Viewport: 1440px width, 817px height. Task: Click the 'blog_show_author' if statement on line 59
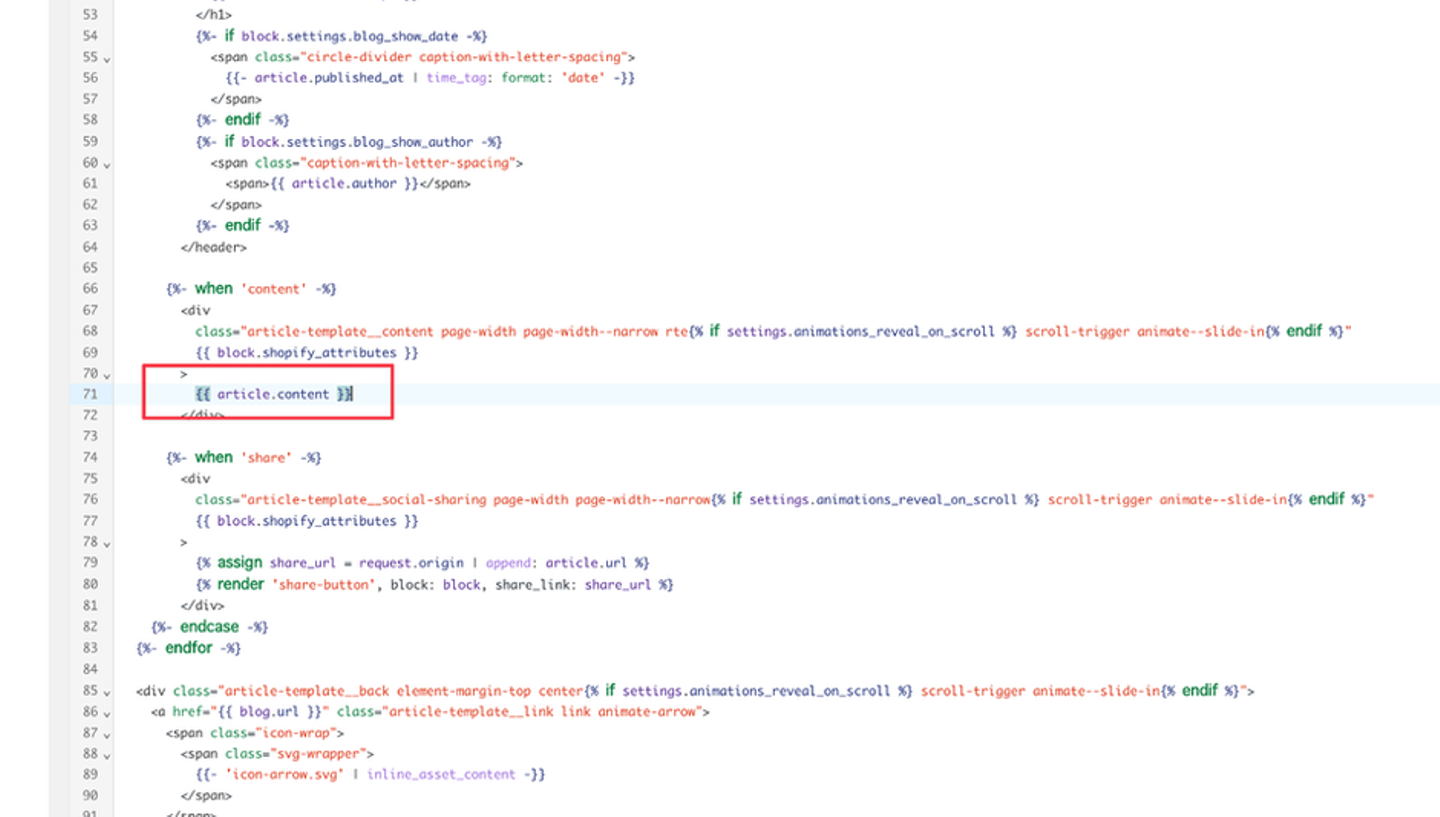pyautogui.click(x=349, y=142)
